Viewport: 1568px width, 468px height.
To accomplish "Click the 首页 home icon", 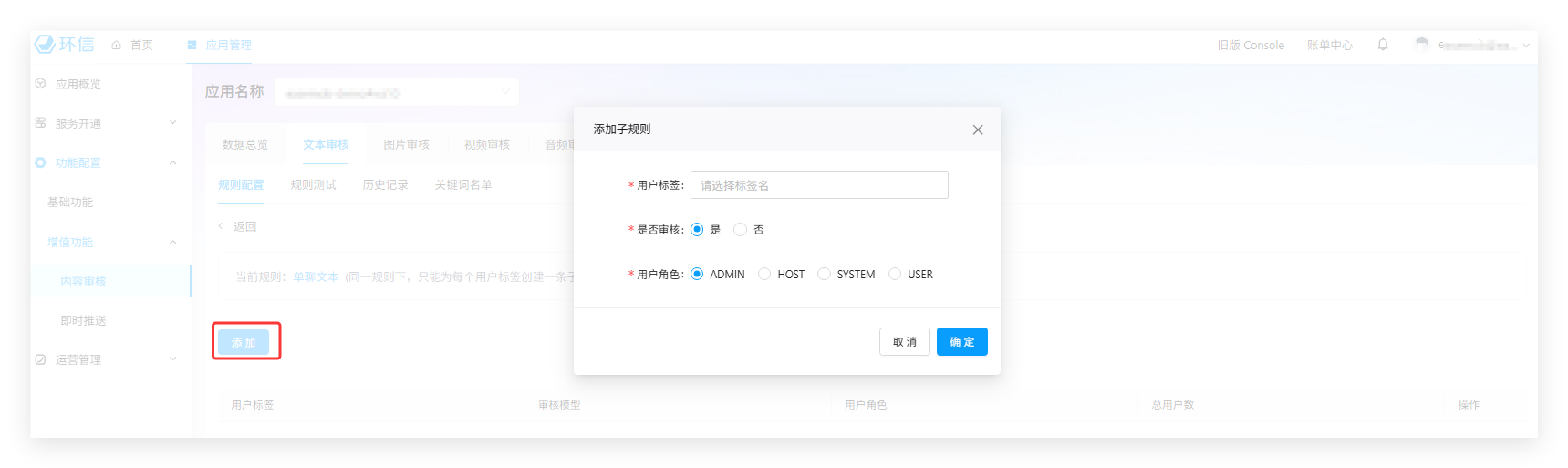I will click(117, 45).
